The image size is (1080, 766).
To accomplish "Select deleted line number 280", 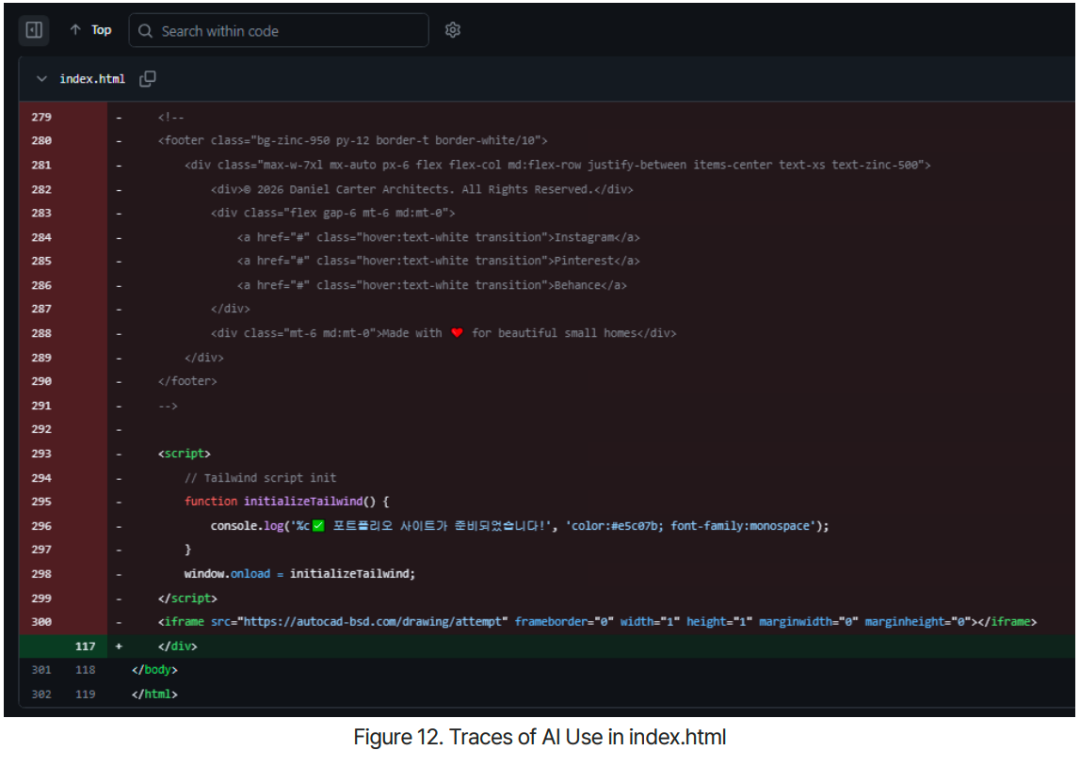I will point(41,141).
